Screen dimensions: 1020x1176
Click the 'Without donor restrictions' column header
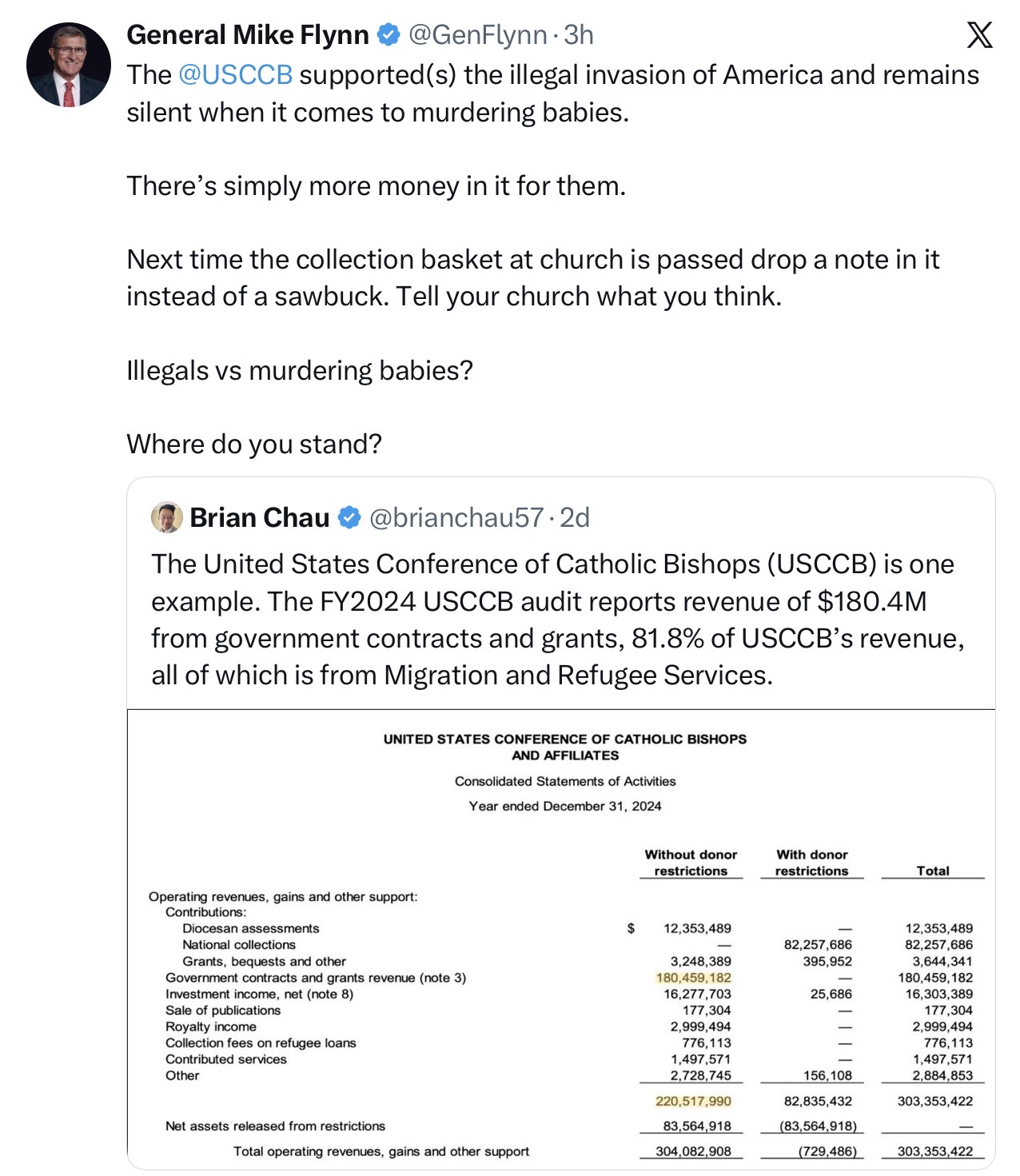(691, 863)
